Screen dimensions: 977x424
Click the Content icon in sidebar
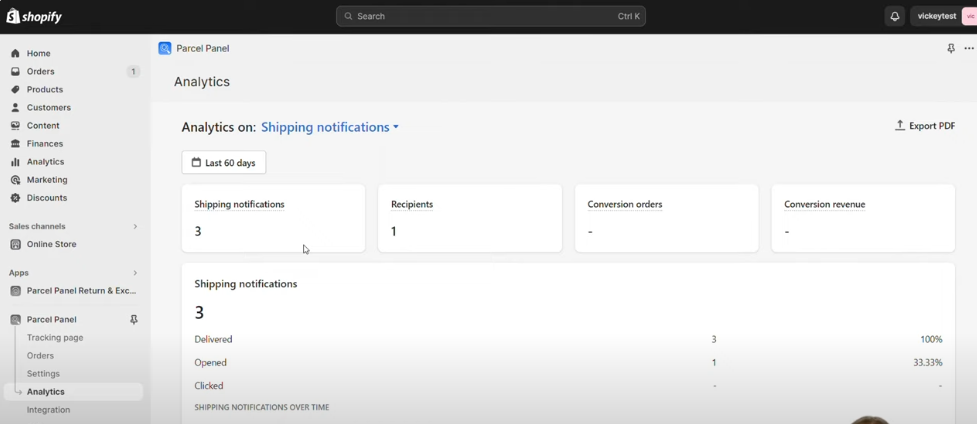[16, 126]
